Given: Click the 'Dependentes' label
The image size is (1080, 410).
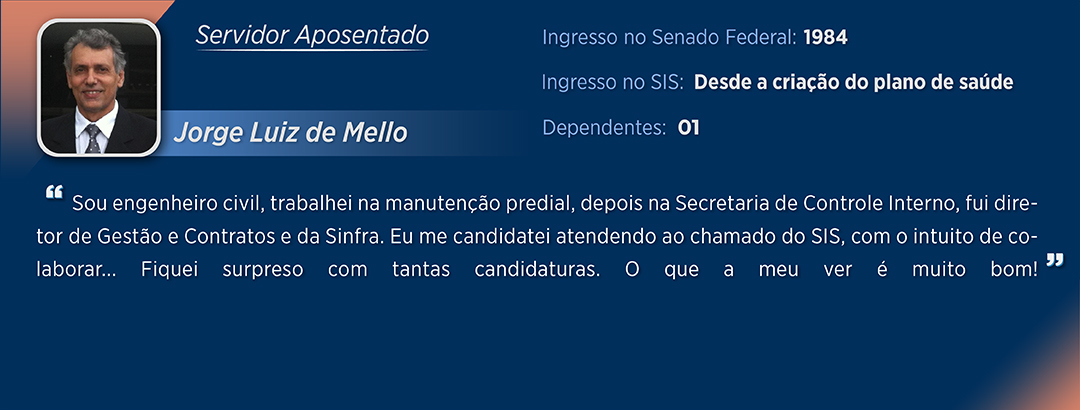Looking at the screenshot, I should 604,127.
